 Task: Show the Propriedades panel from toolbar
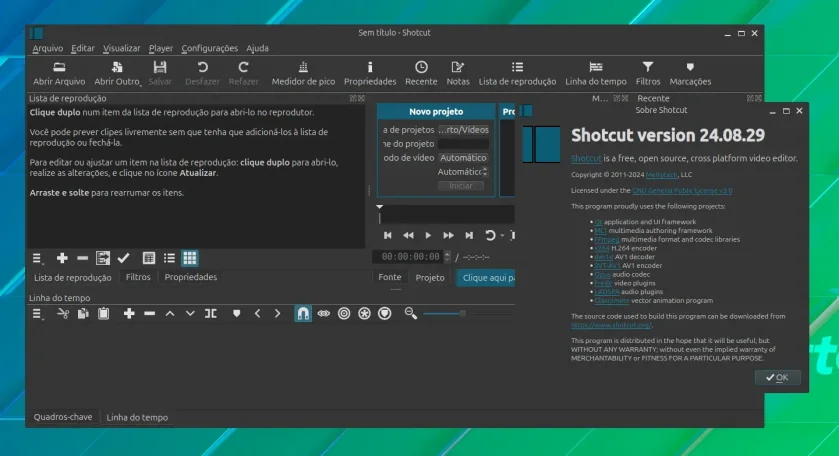[370, 73]
